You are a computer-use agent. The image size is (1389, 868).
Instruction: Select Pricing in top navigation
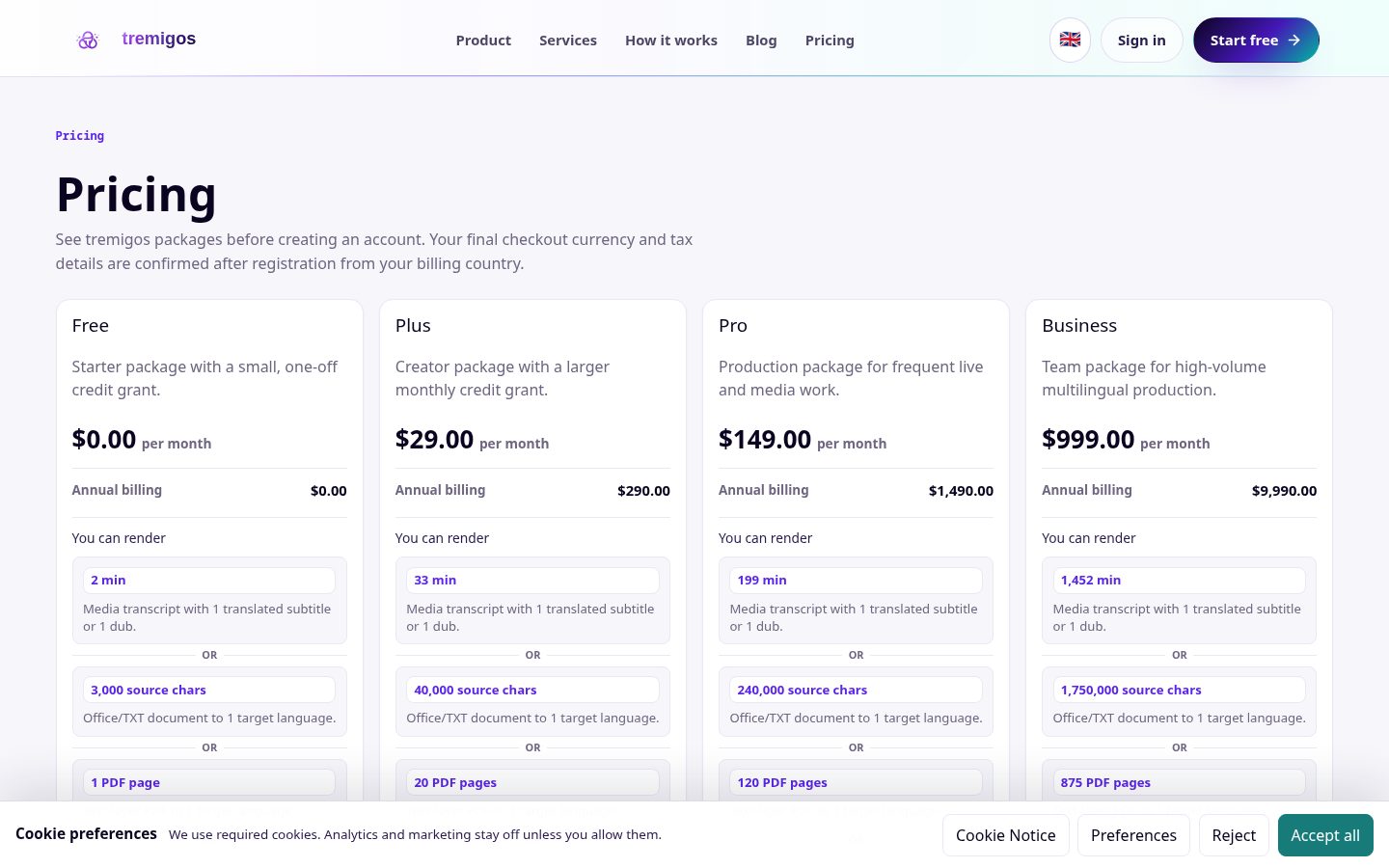pos(830,41)
